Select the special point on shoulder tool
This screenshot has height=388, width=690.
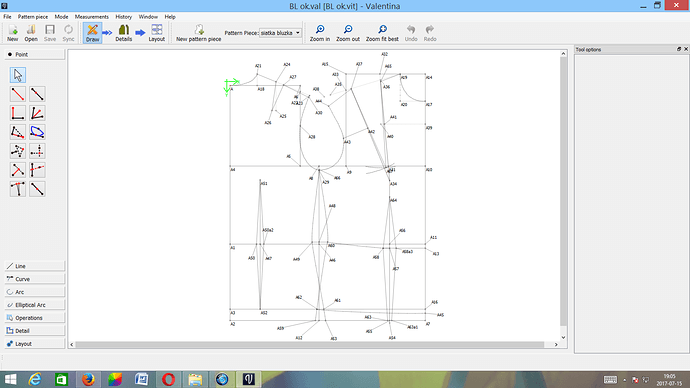[18, 132]
